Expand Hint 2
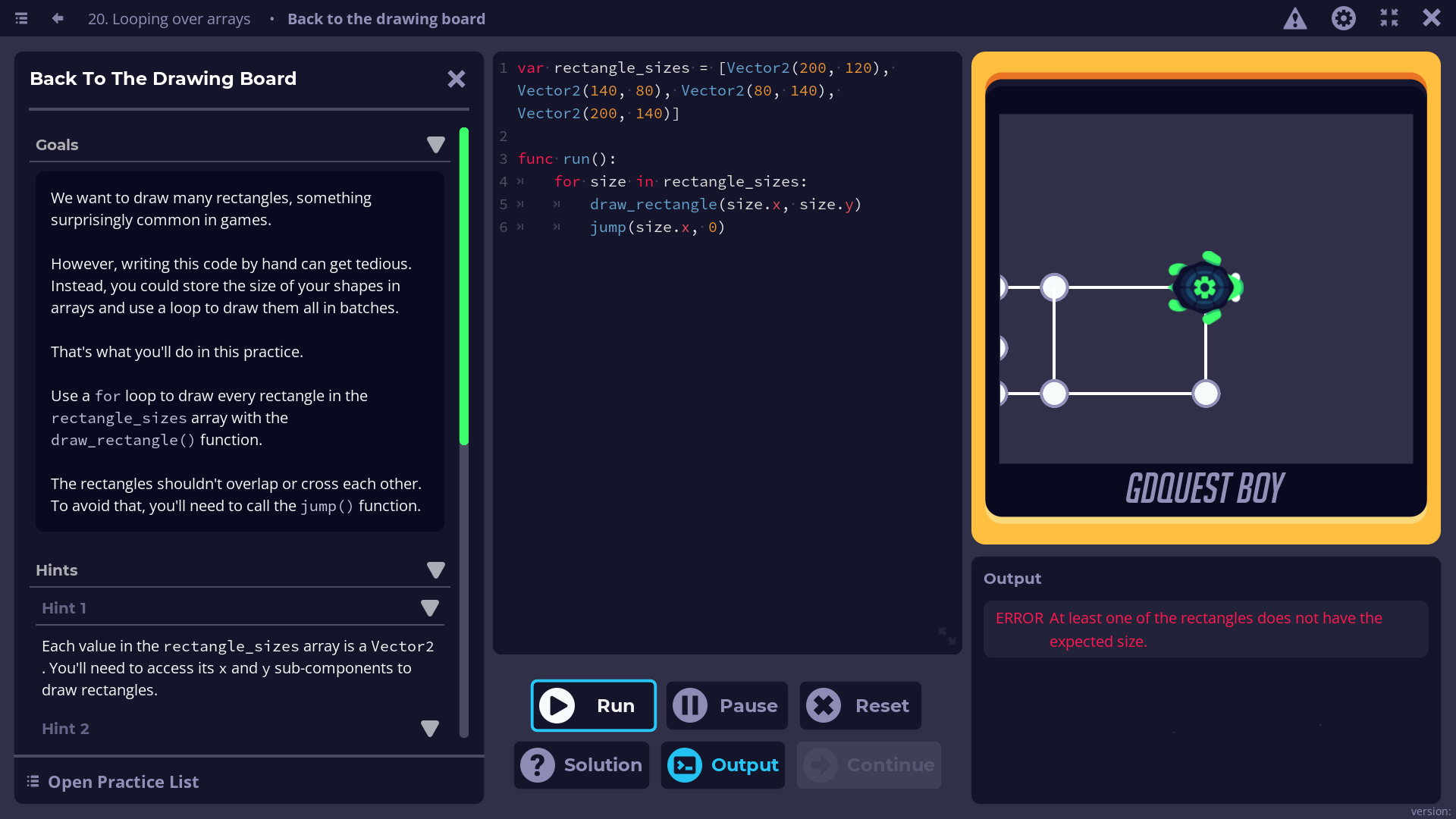 tap(429, 729)
